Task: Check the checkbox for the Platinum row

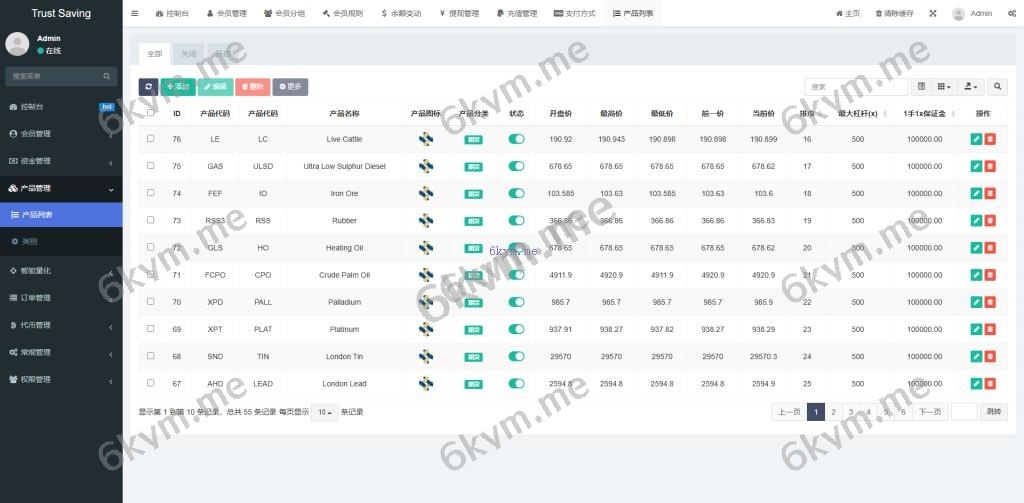Action: (x=150, y=329)
